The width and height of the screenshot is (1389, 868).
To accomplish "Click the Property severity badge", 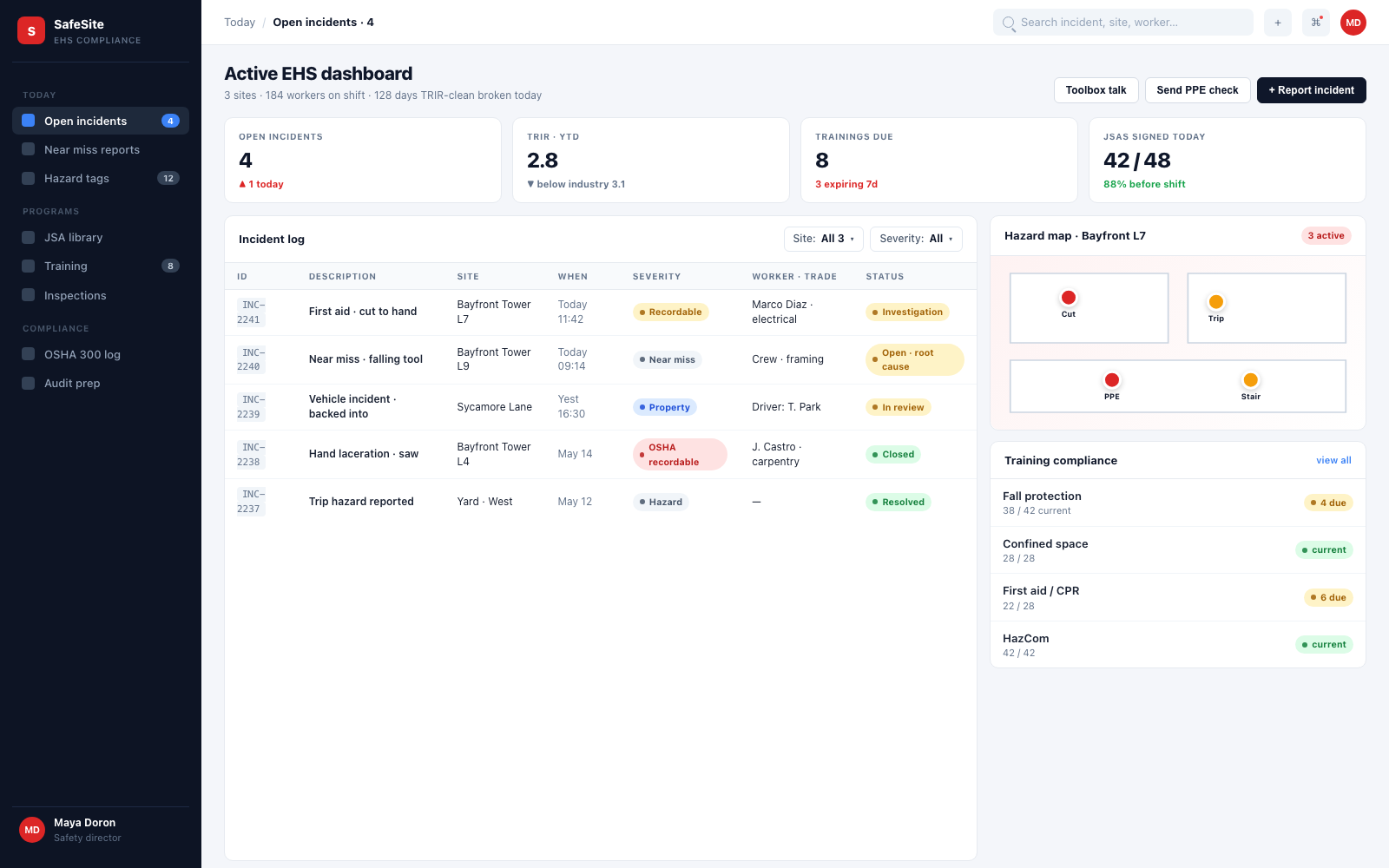I will point(664,407).
